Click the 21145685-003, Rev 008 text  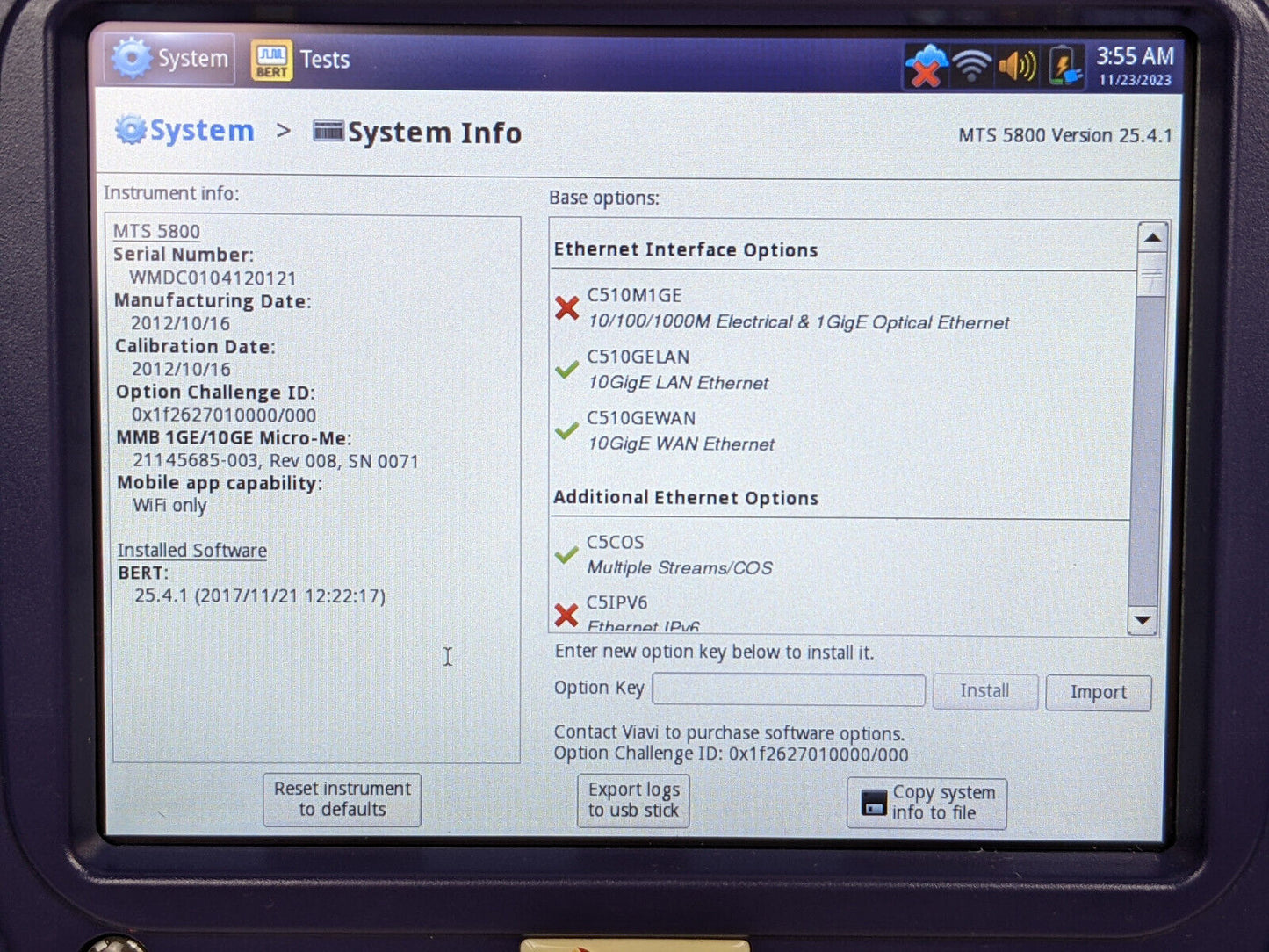tap(276, 460)
